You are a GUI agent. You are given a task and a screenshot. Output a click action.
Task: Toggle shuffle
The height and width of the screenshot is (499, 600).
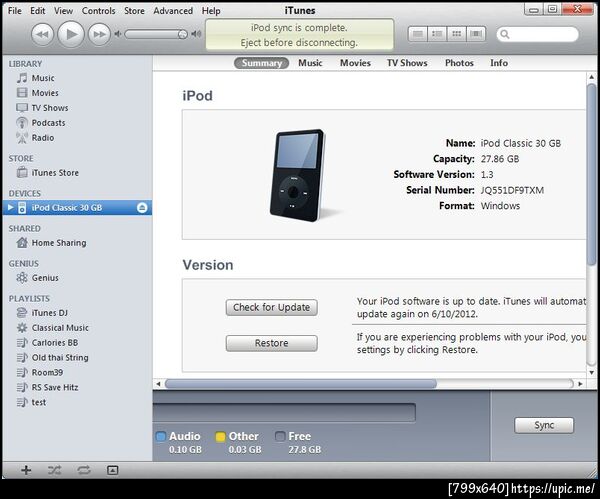(x=54, y=470)
